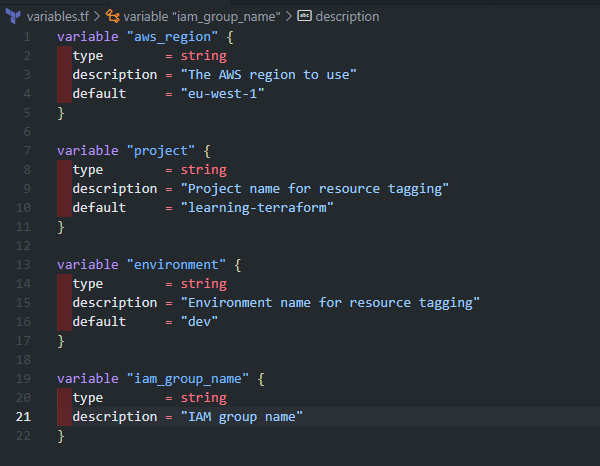This screenshot has width=600, height=466.
Task: Click the variable keyword on line 13
Action: pyautogui.click(x=88, y=265)
